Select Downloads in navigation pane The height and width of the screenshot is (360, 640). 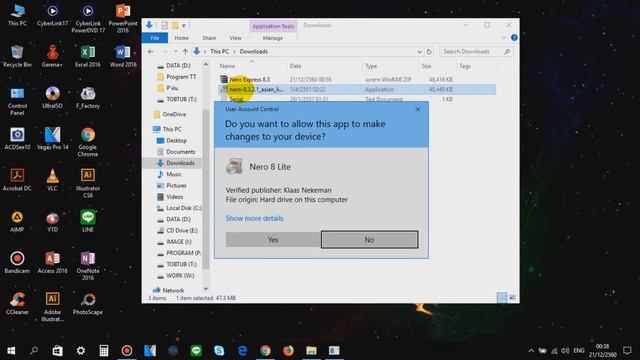tap(180, 163)
